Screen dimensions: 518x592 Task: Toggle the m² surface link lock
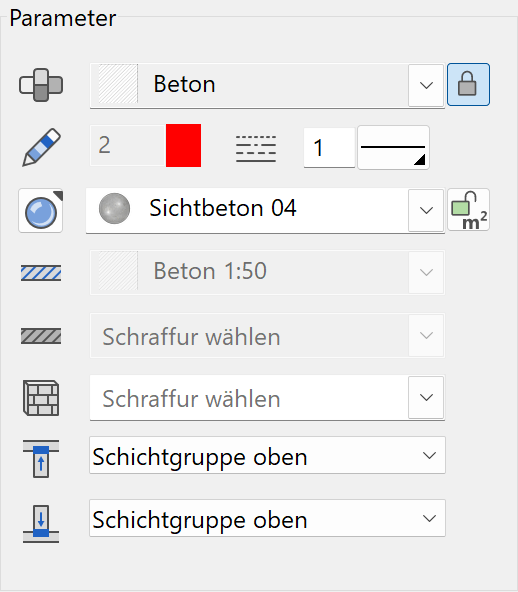pyautogui.click(x=469, y=210)
